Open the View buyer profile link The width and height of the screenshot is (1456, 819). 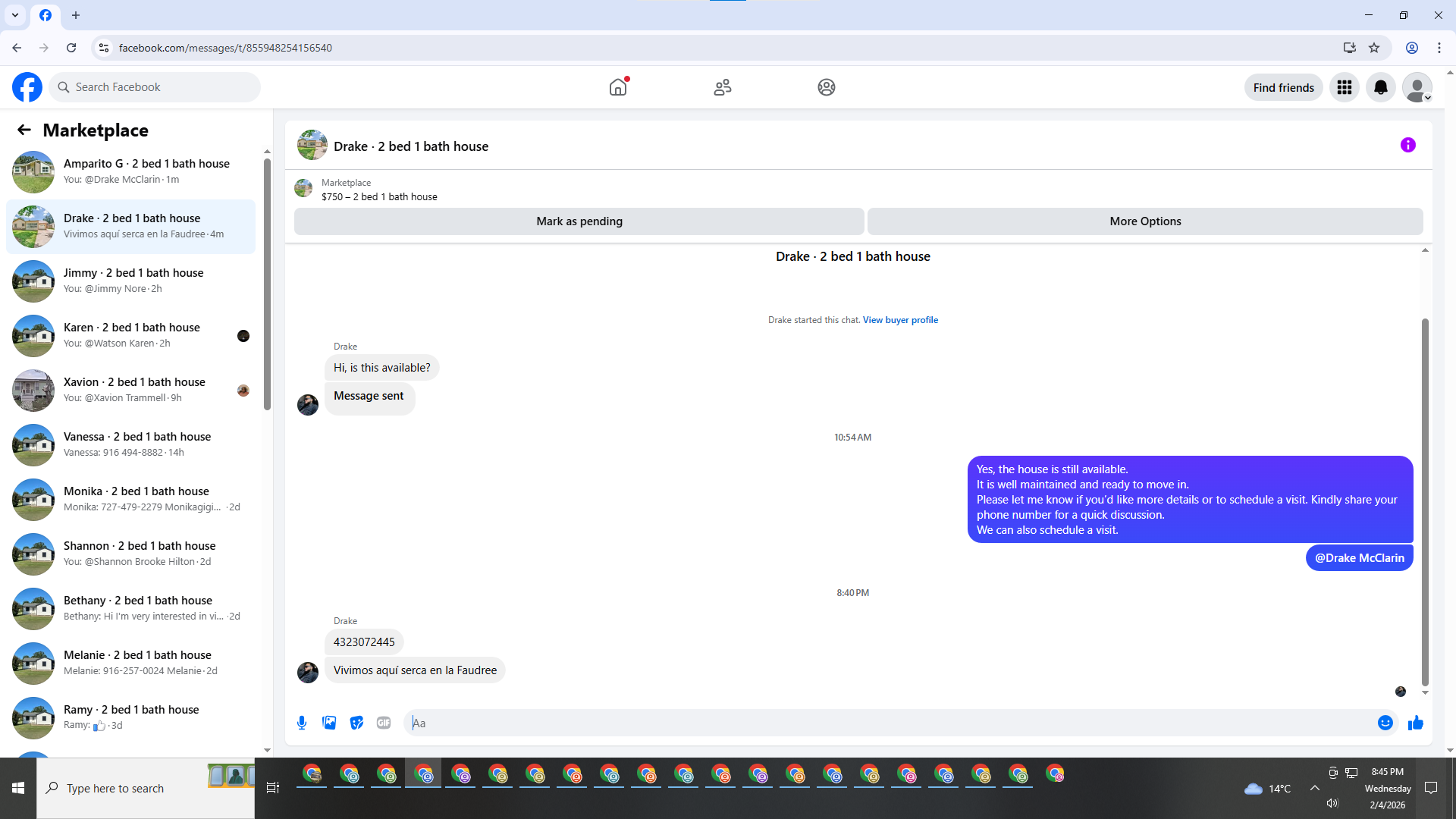899,320
